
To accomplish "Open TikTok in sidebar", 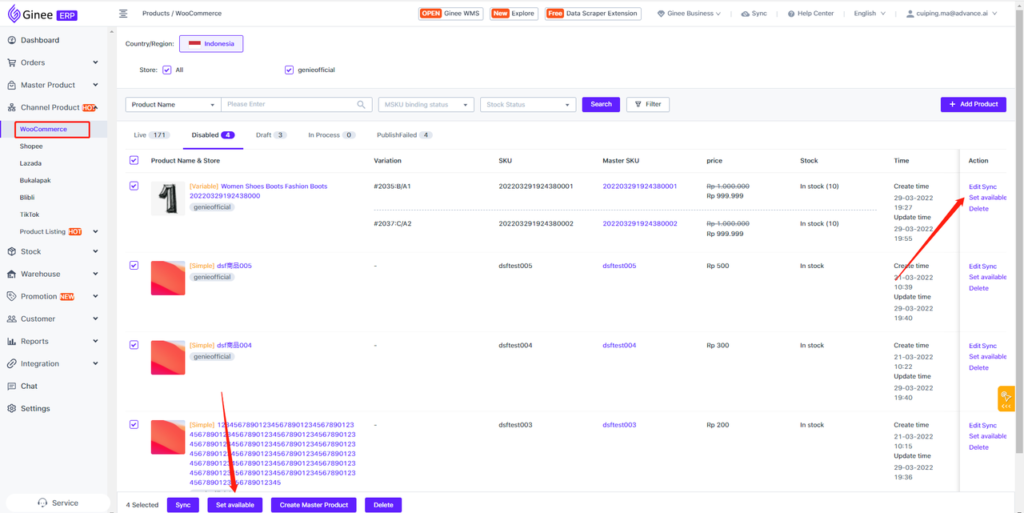I will [29, 214].
